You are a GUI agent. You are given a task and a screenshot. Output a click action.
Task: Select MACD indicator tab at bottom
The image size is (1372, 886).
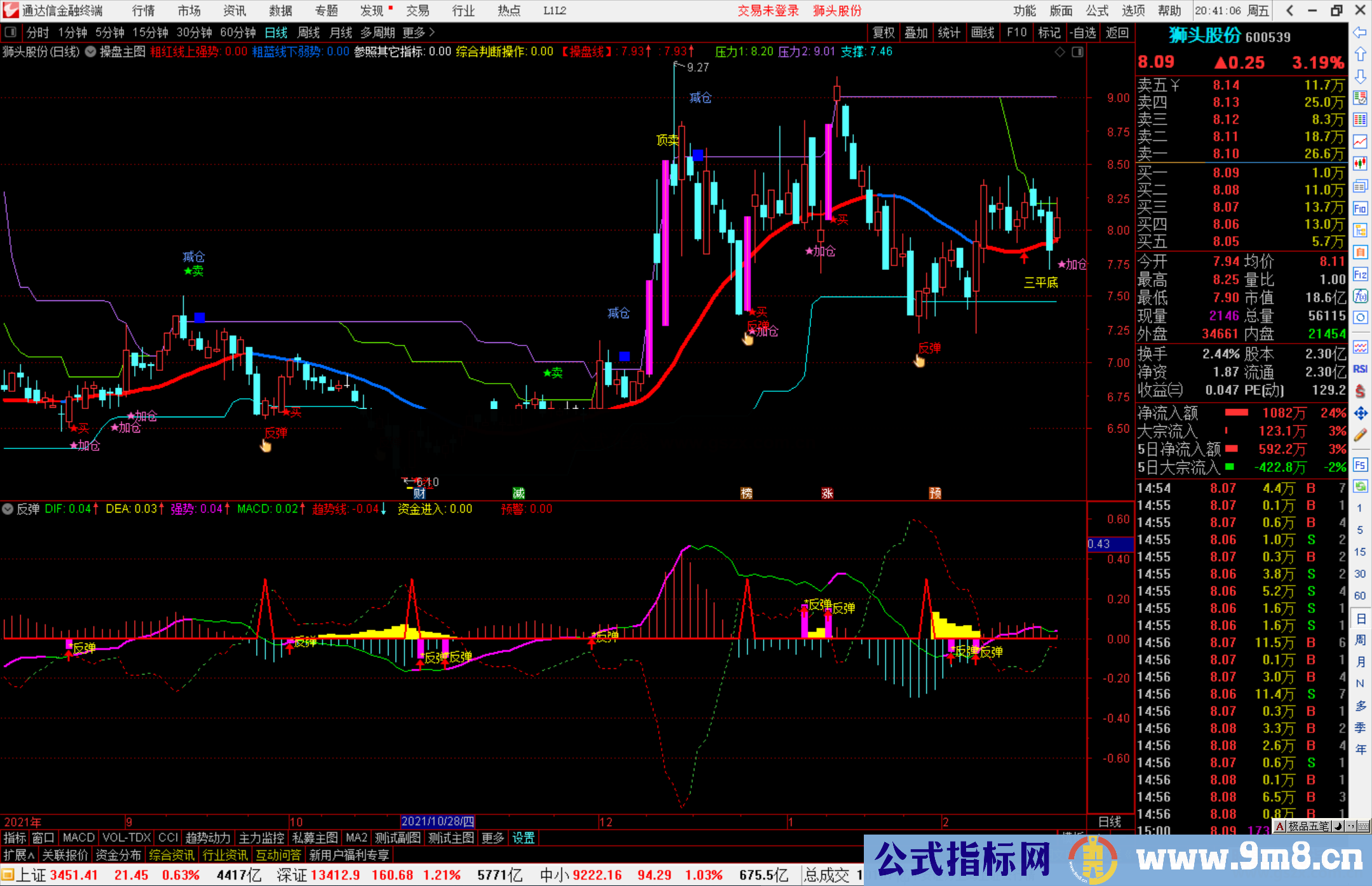coord(78,838)
